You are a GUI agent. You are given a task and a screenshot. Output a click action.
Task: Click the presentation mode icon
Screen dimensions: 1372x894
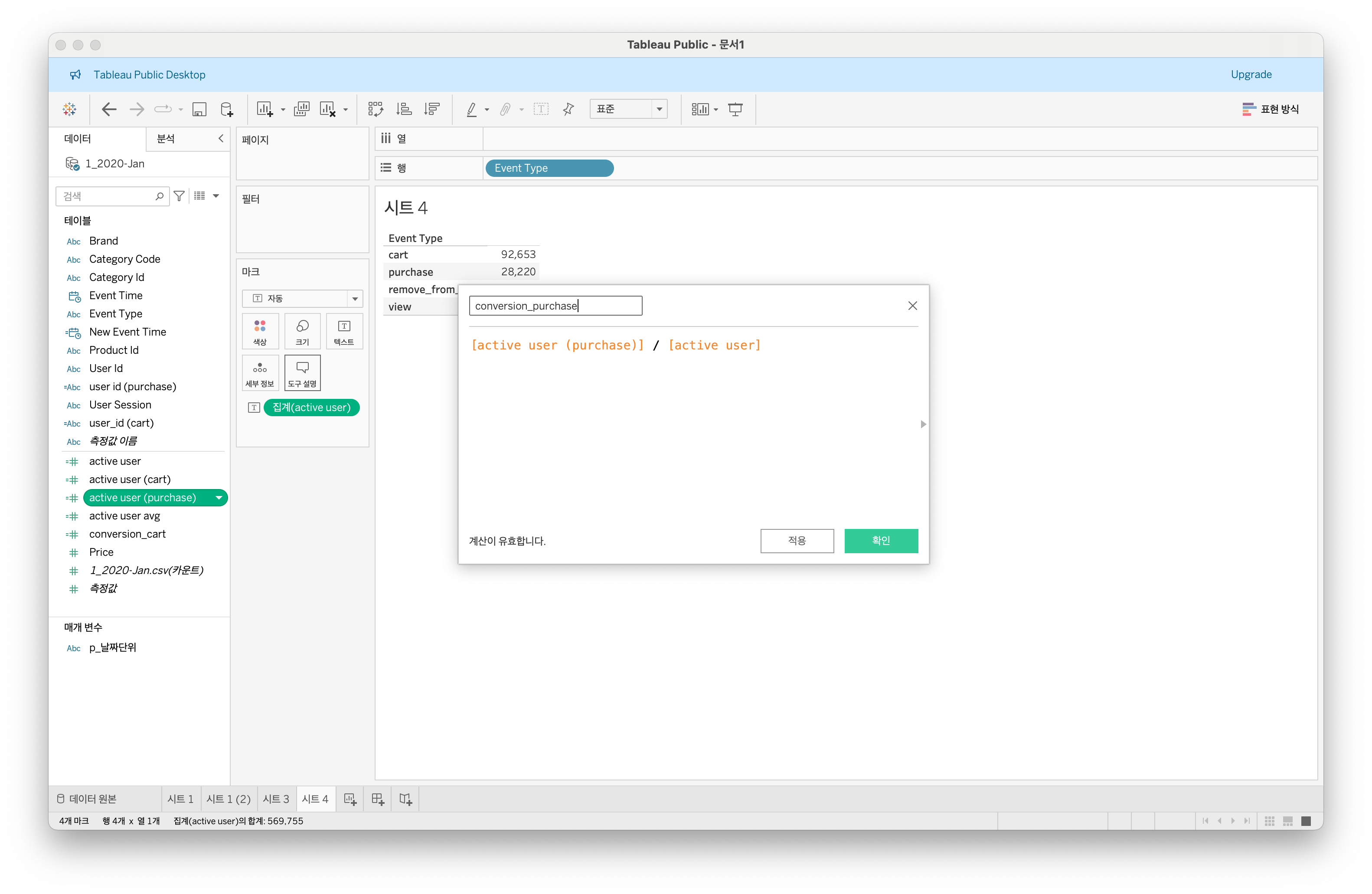(x=735, y=109)
